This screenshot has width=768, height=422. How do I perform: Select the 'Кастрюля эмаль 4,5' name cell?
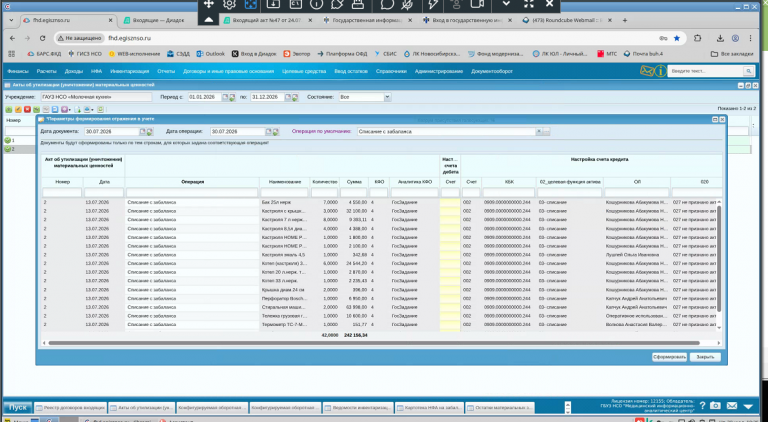pos(285,255)
